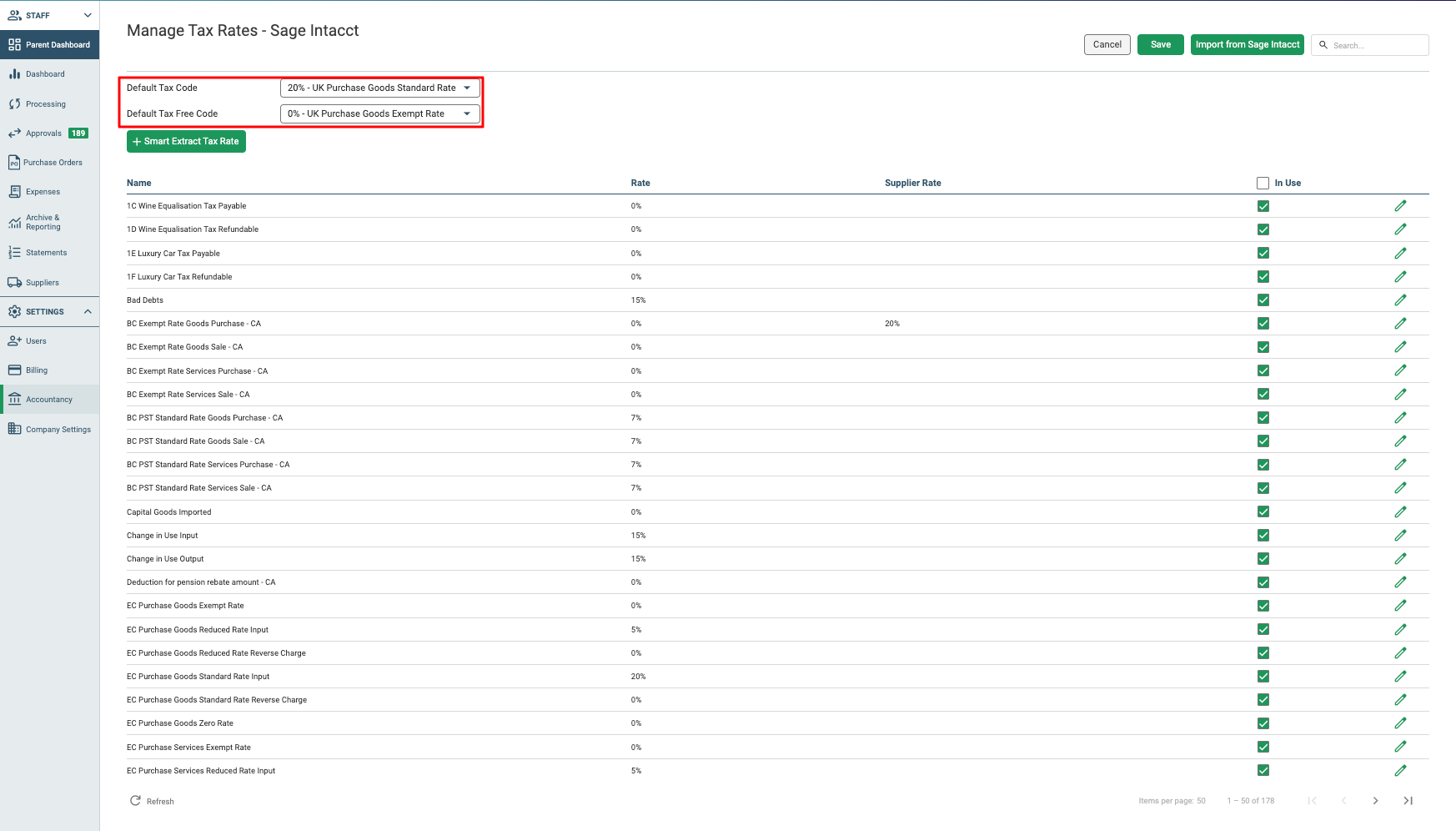Click the edit pencil for Bad Debts
1456x831 pixels.
[x=1400, y=300]
